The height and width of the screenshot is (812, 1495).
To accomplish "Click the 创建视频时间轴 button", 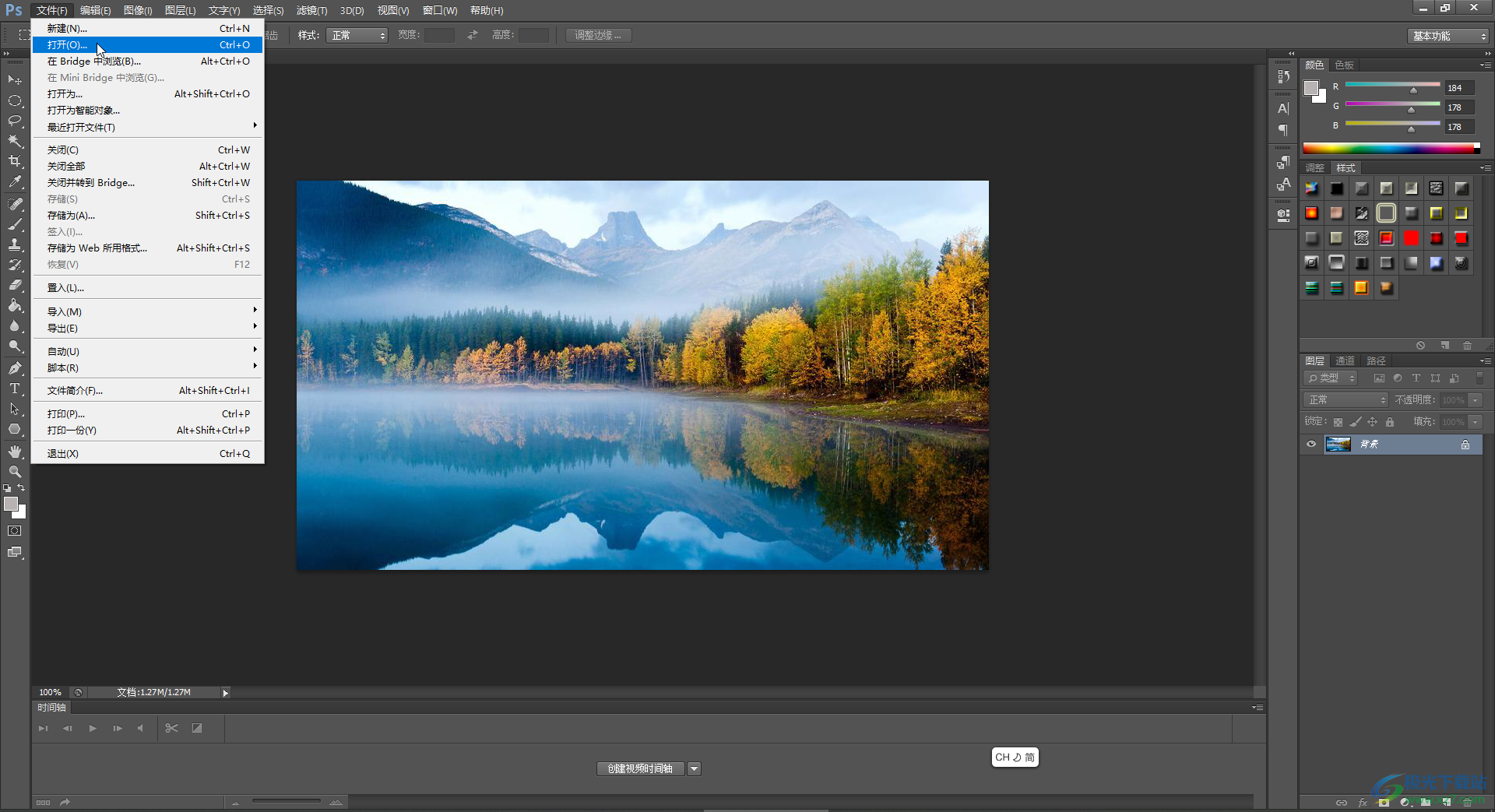I will point(640,768).
